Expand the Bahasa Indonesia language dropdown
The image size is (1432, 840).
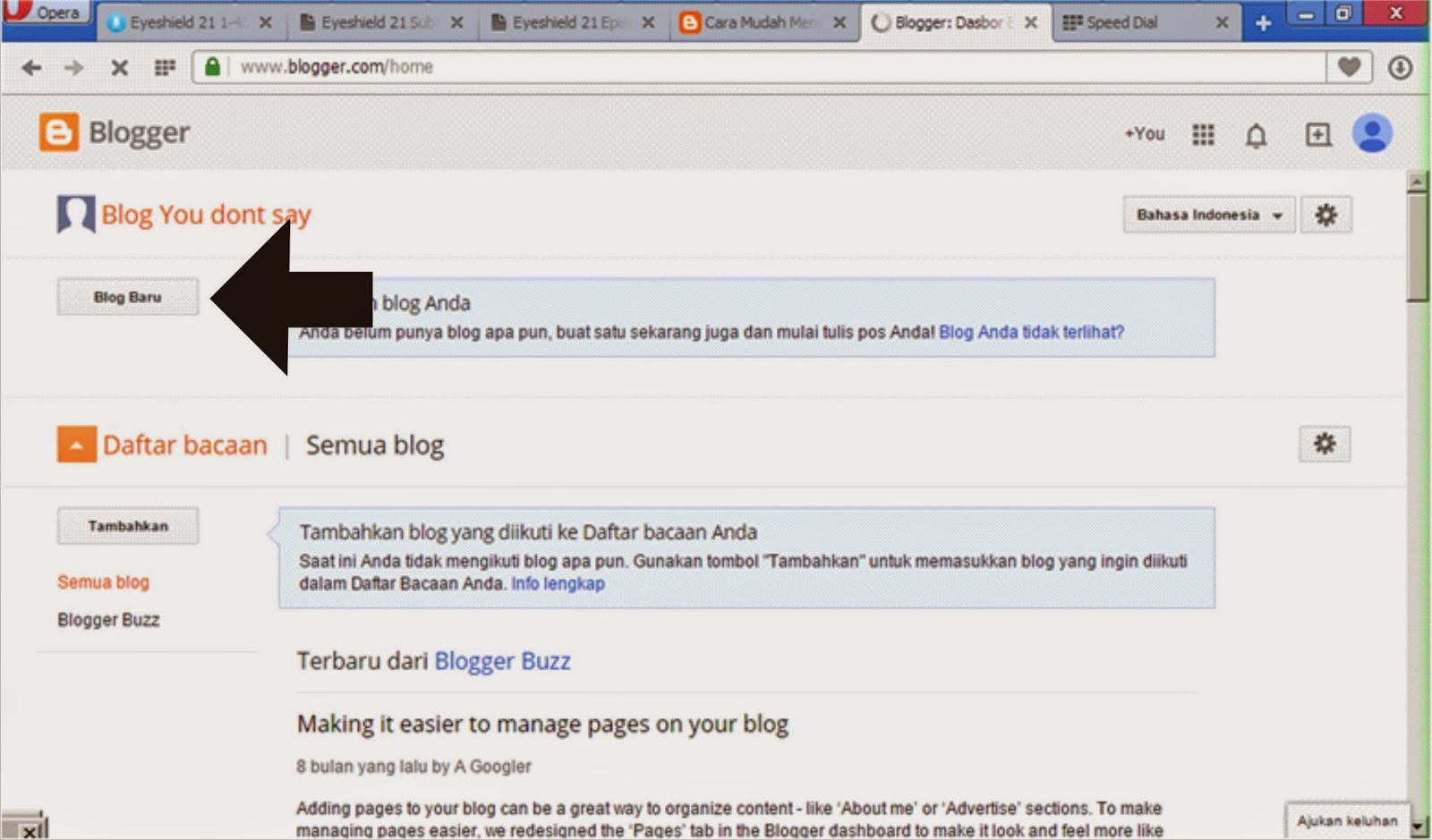tap(1208, 215)
